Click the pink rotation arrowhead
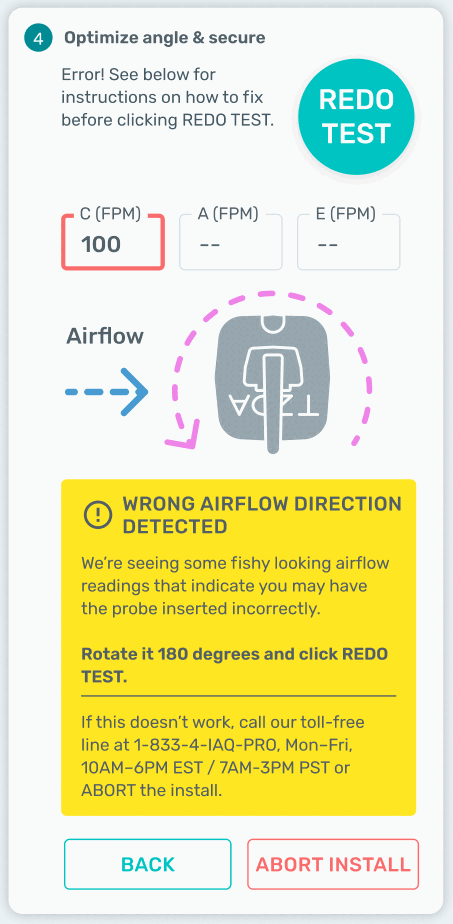The height and width of the screenshot is (924, 453). pyautogui.click(x=183, y=433)
